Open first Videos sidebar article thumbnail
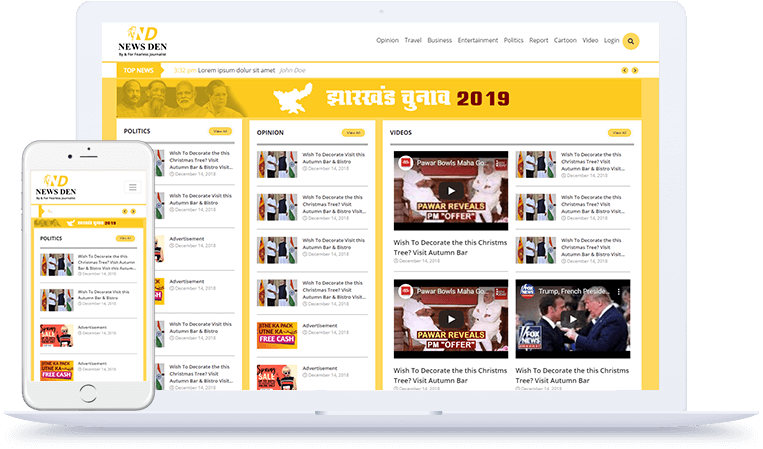Image resolution: width=763 pixels, height=449 pixels. [536, 164]
